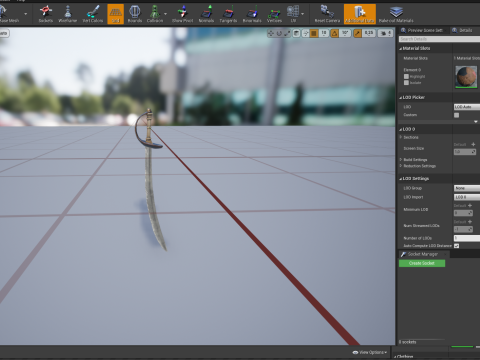
Task: Display Normals on the mesh
Action: click(x=206, y=14)
